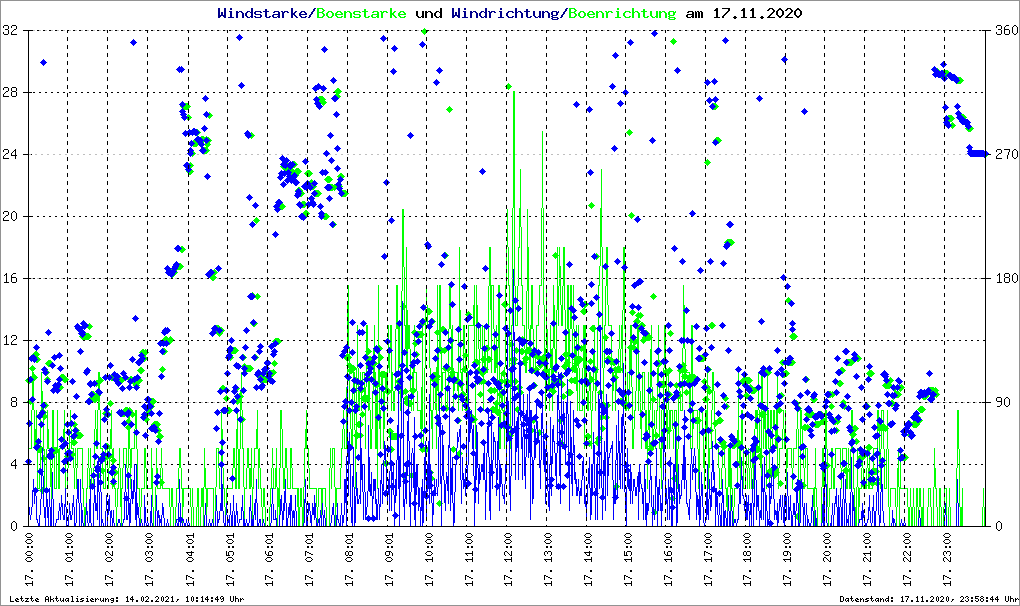Click the '24' label on left axis
The width and height of the screenshot is (1020, 606).
[x=11, y=155]
